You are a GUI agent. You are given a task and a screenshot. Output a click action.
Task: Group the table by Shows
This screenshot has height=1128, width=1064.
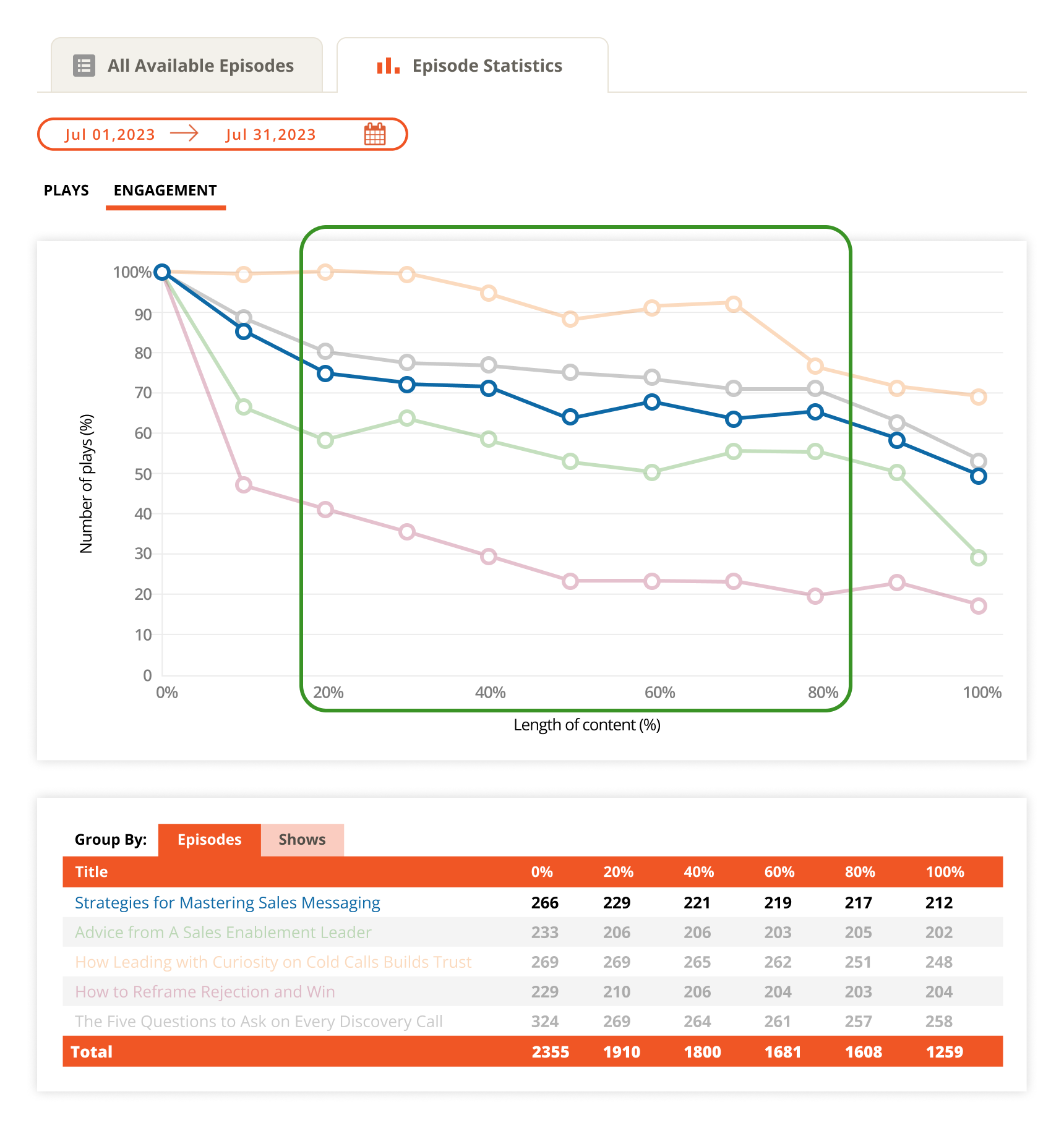(302, 840)
